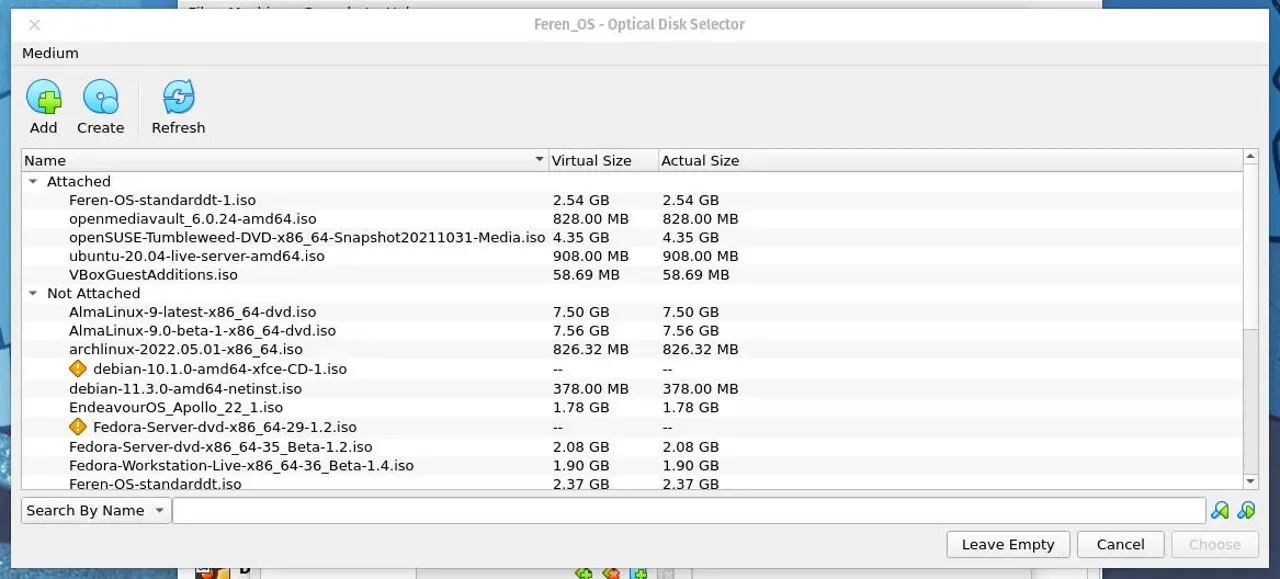Screen dimensions: 1280x579
Task: Close the Optical Disk Selector window
Action: click(35, 24)
